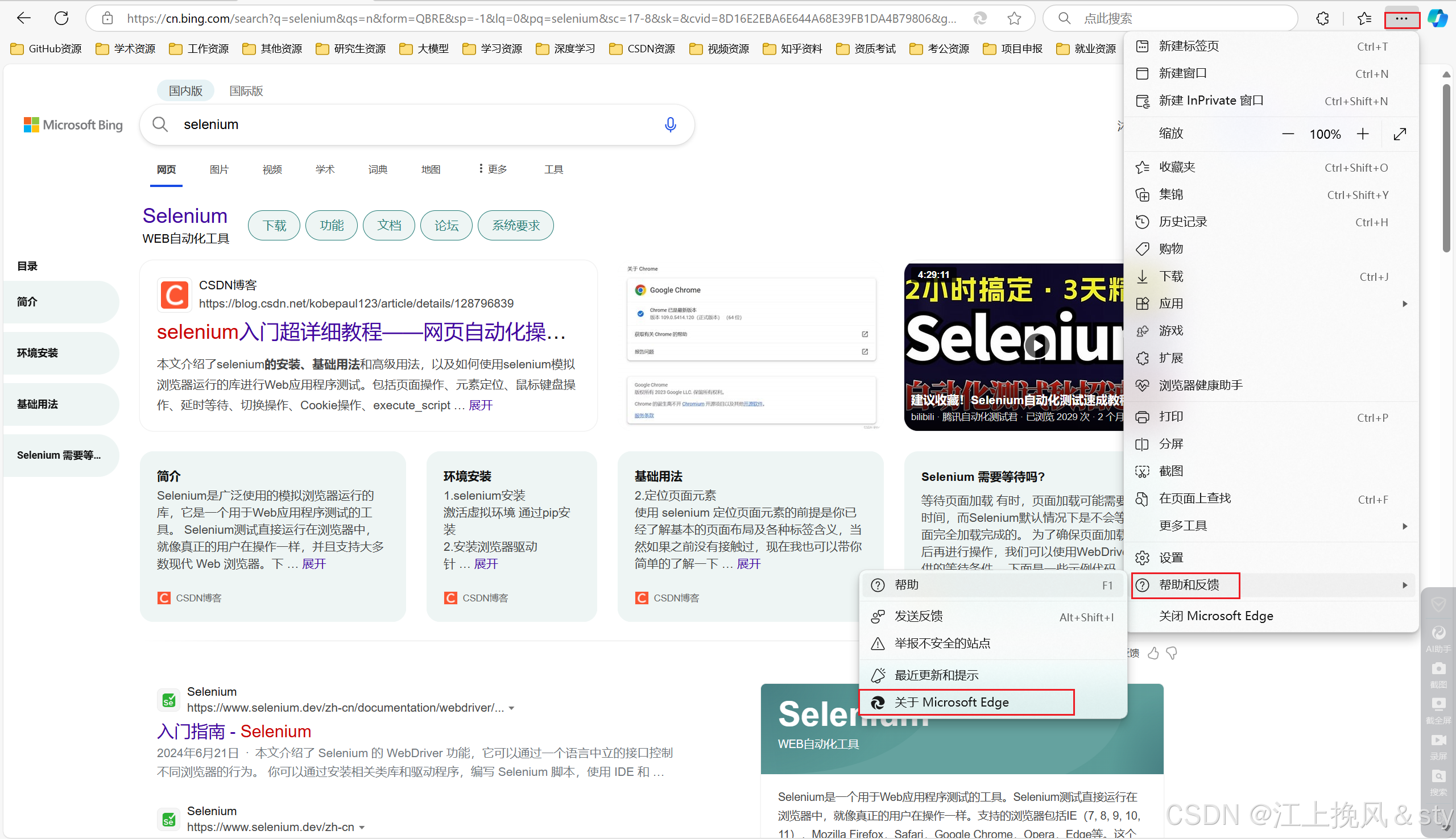Open 下载 from Edge menu
Image resolution: width=1456 pixels, height=839 pixels.
pyautogui.click(x=1271, y=277)
